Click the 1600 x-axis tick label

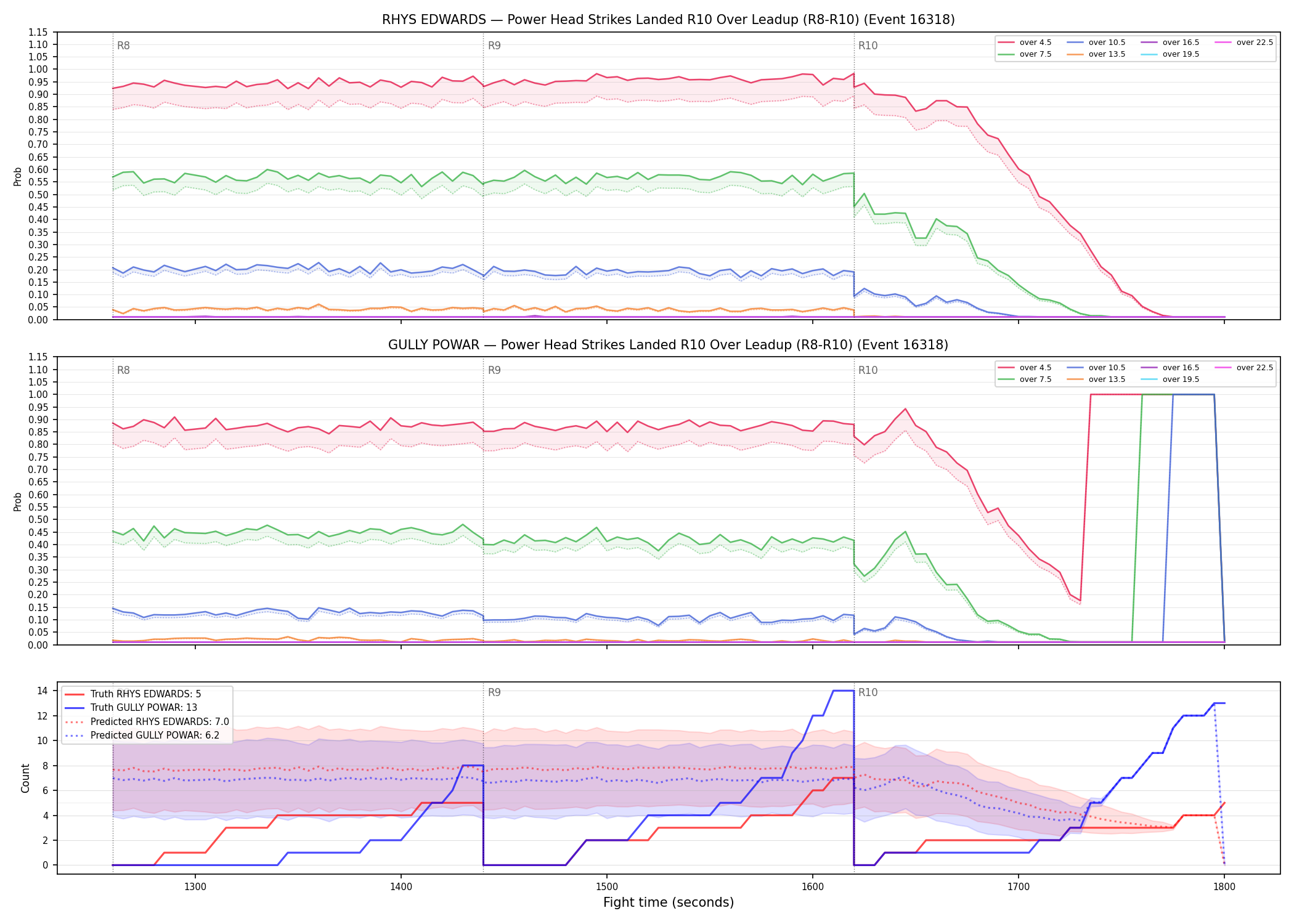[x=813, y=886]
